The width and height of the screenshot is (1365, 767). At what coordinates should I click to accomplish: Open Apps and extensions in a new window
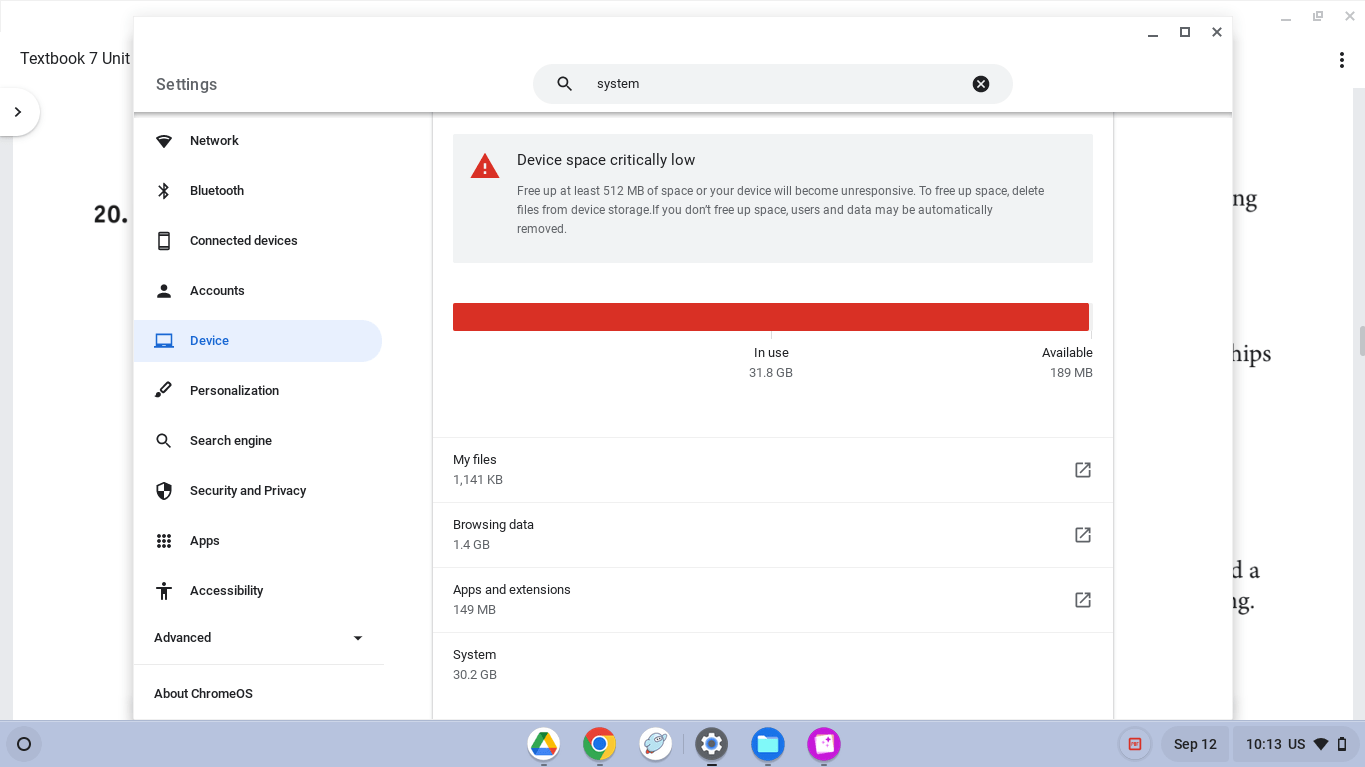click(1082, 599)
